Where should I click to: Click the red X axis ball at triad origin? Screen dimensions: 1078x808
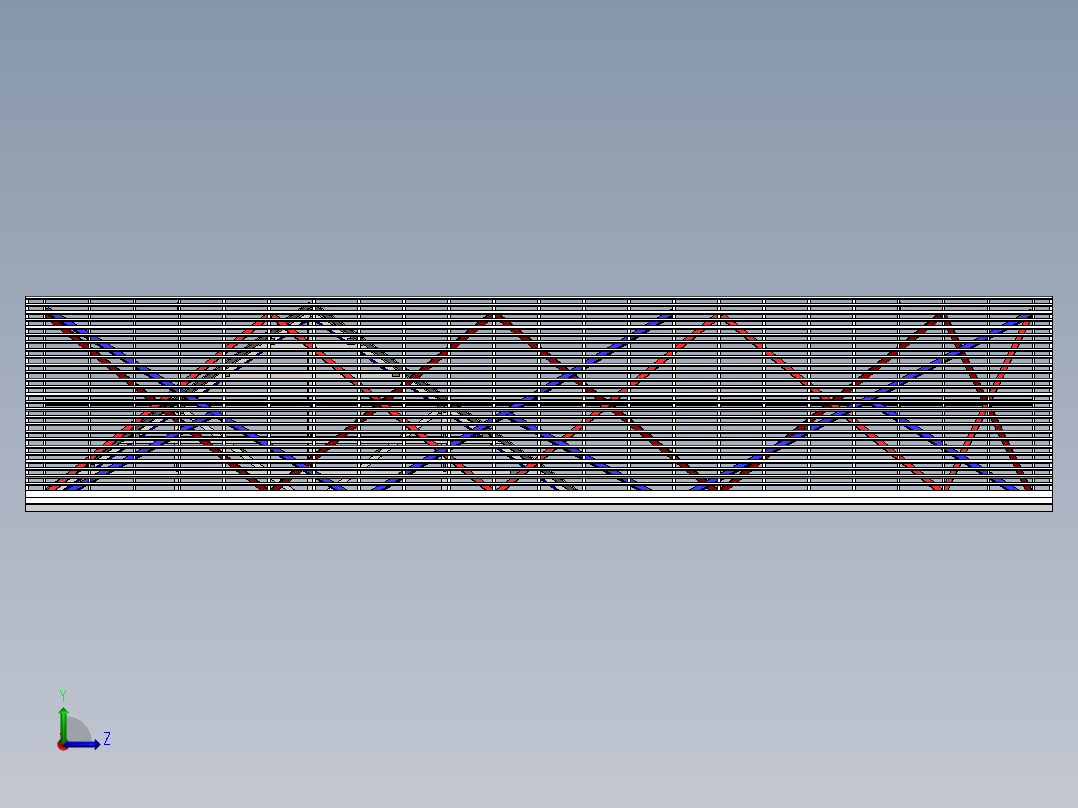(x=62, y=746)
